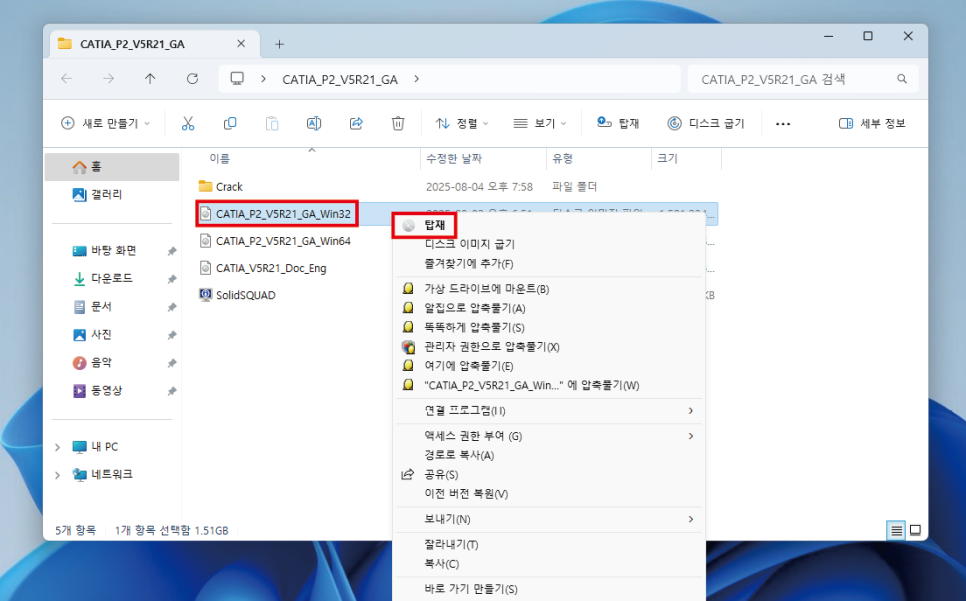Close the CATIA_P2_V5R21_GA tab
This screenshot has height=601, width=966.
point(241,44)
